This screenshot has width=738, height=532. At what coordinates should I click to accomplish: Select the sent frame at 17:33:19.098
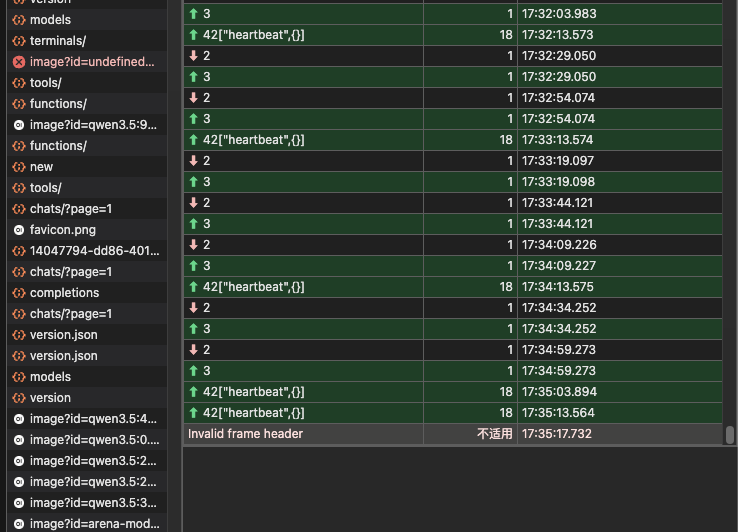(x=300, y=182)
